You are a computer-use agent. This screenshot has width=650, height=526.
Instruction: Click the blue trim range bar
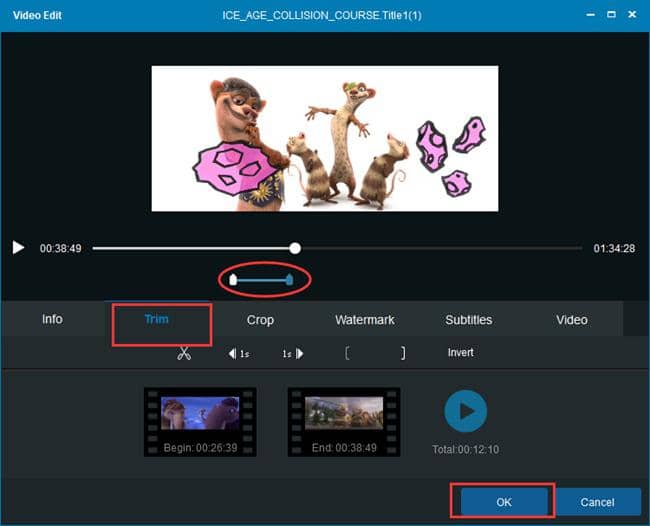(262, 280)
